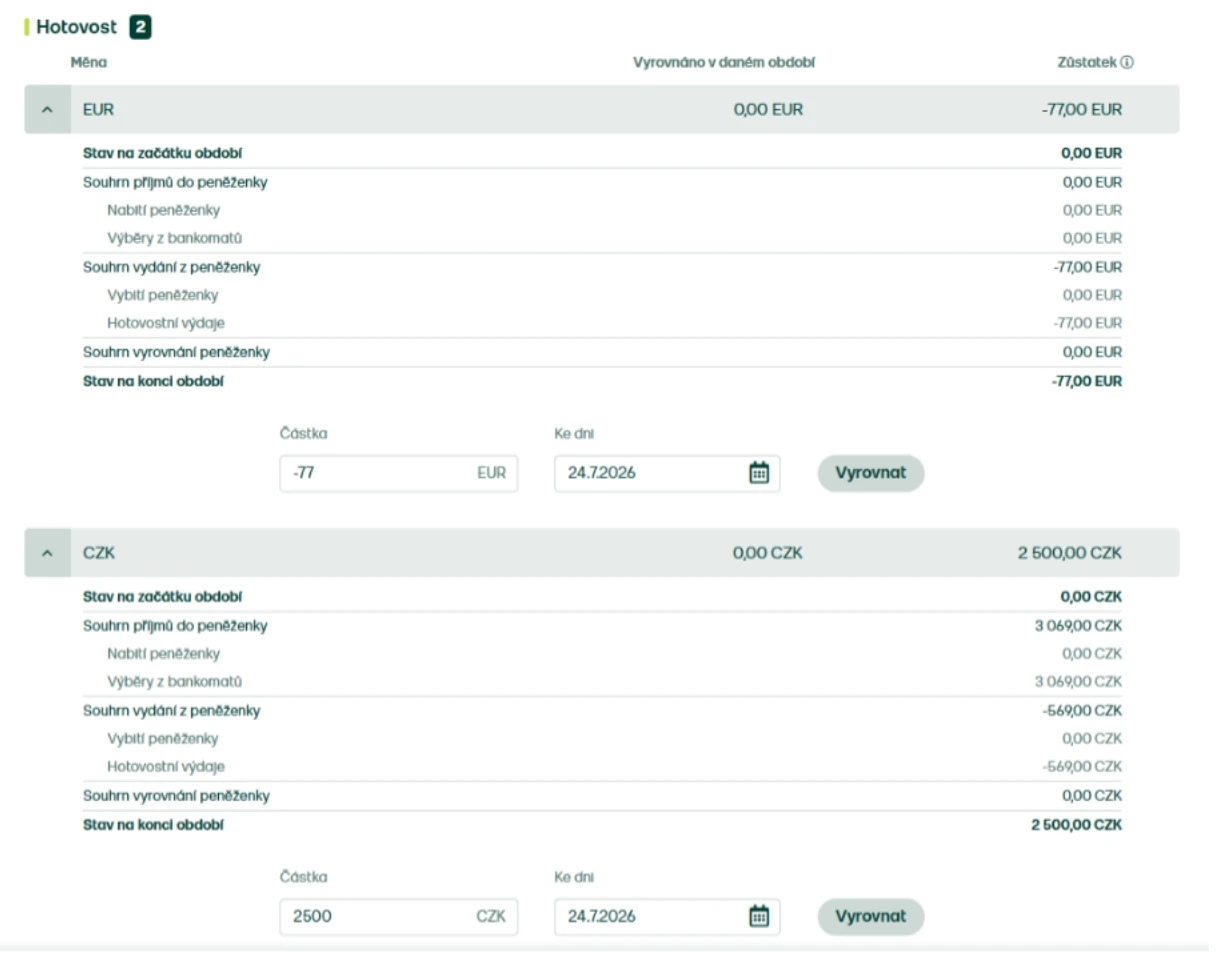Edit the CZK Částka field with 2500
The width and height of the screenshot is (1232, 966).
[x=399, y=916]
